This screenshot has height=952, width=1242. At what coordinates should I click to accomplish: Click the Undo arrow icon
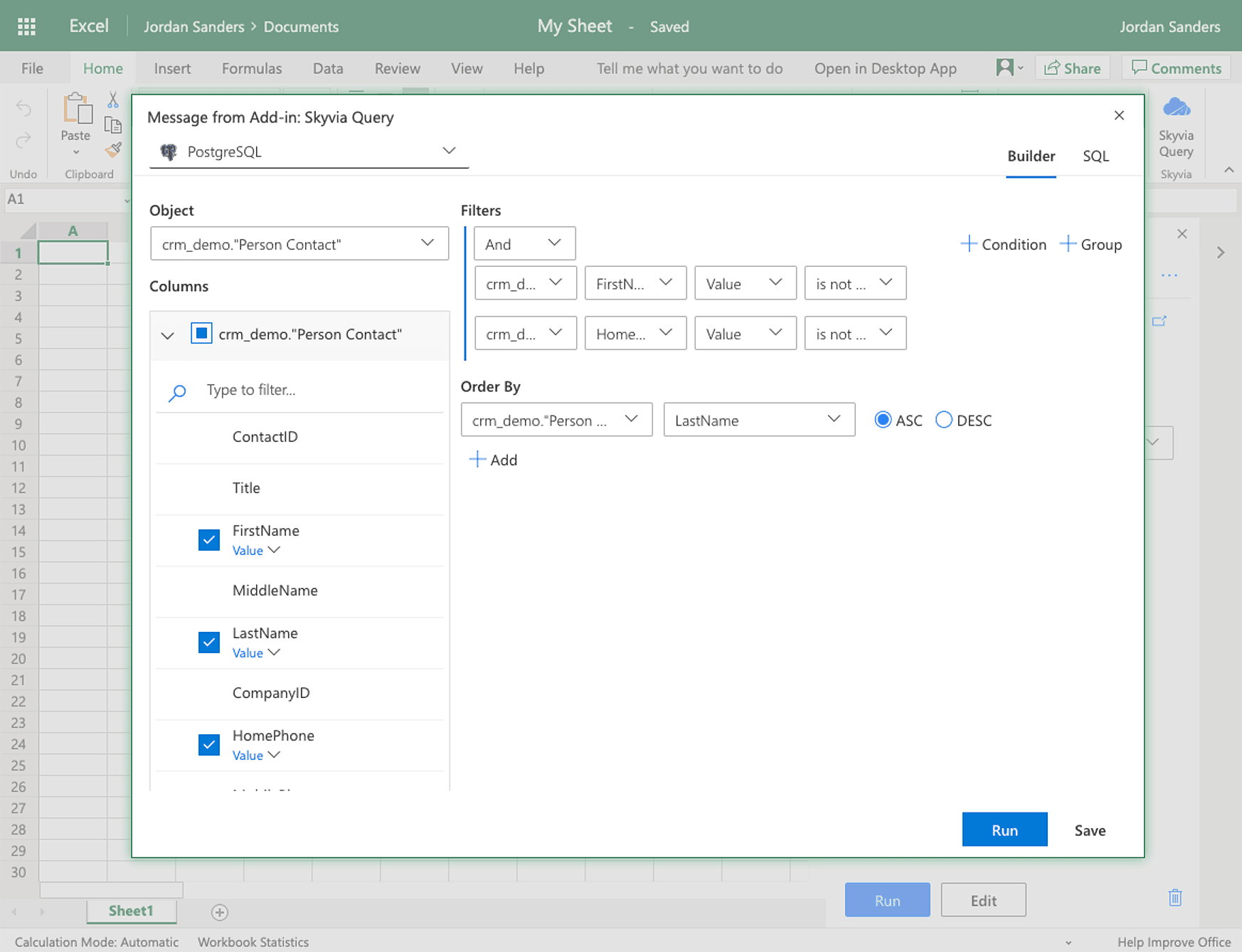click(x=23, y=108)
